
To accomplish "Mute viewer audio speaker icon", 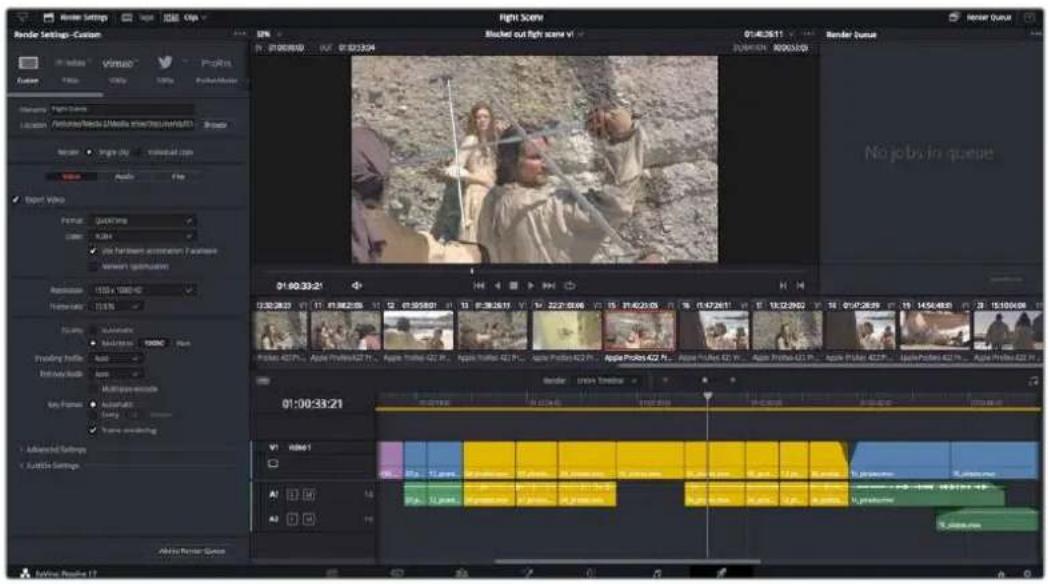I will (357, 285).
